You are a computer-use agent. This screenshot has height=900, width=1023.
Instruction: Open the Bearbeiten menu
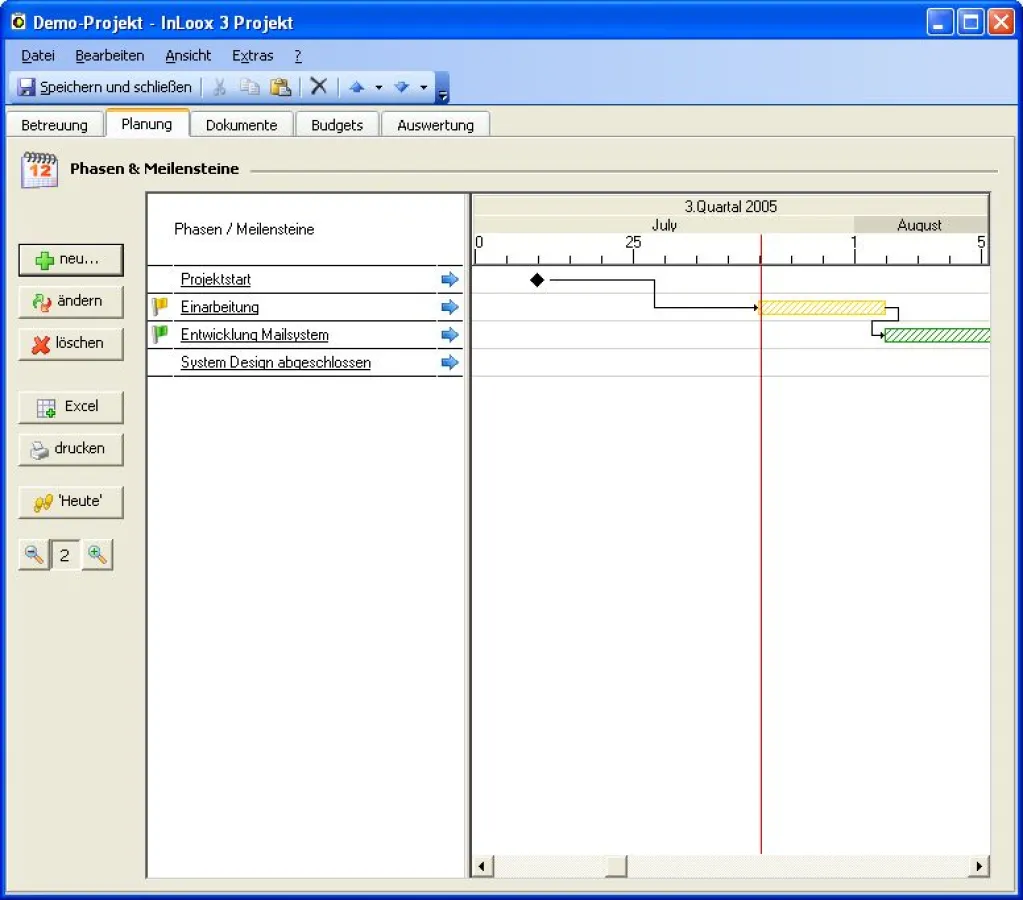tap(110, 56)
